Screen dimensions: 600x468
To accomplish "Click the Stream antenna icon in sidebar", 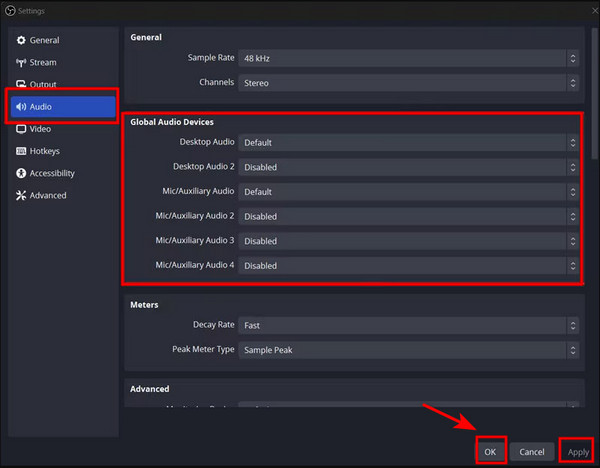I will pyautogui.click(x=21, y=62).
